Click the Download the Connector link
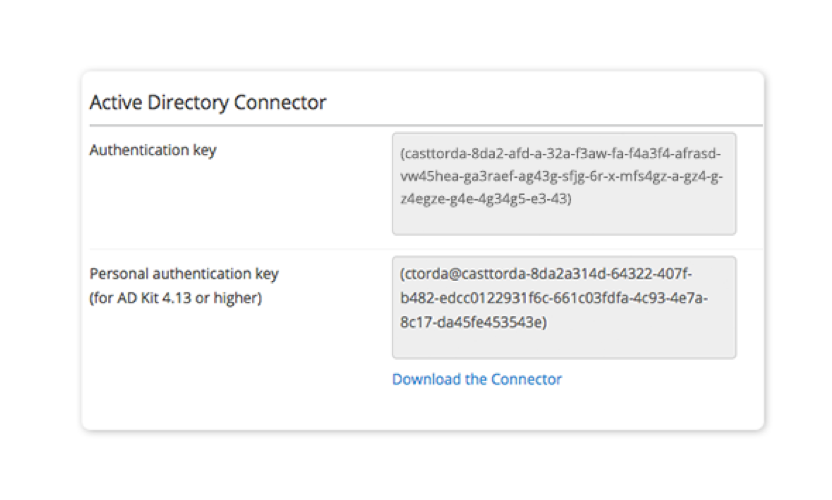832x500 pixels. point(476,379)
